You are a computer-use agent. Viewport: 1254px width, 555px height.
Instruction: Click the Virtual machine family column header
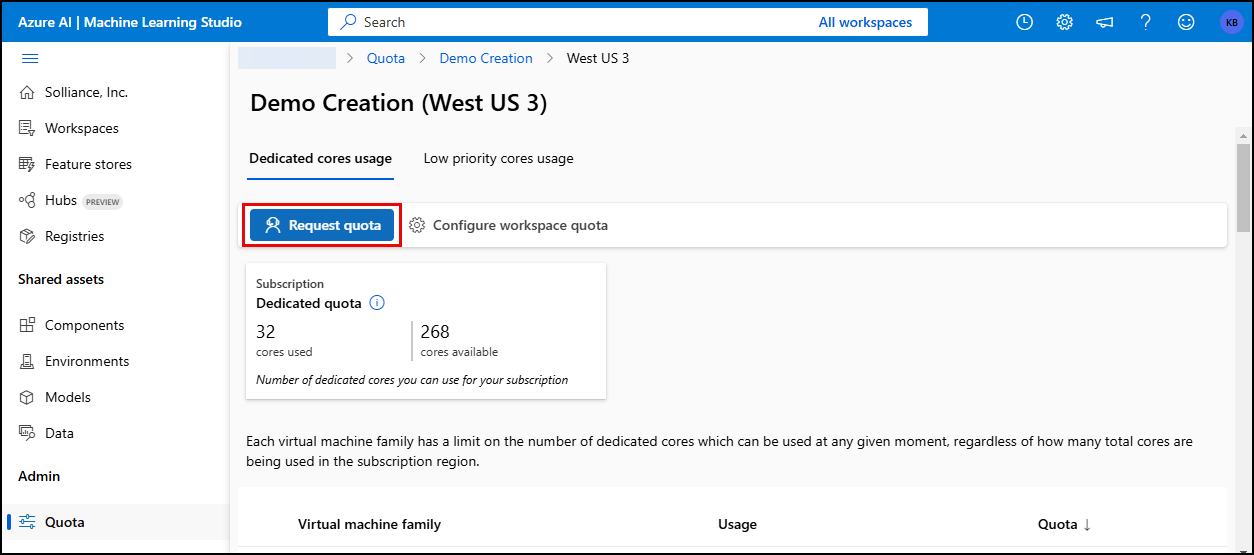(369, 524)
